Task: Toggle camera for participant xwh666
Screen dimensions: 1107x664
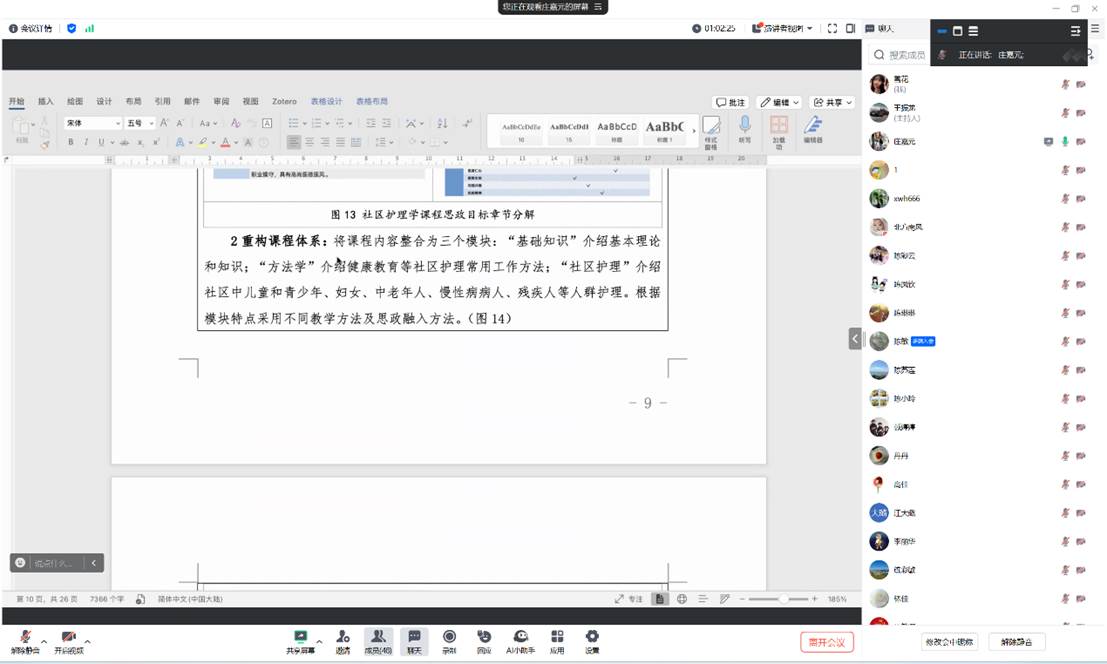Action: tap(1081, 198)
